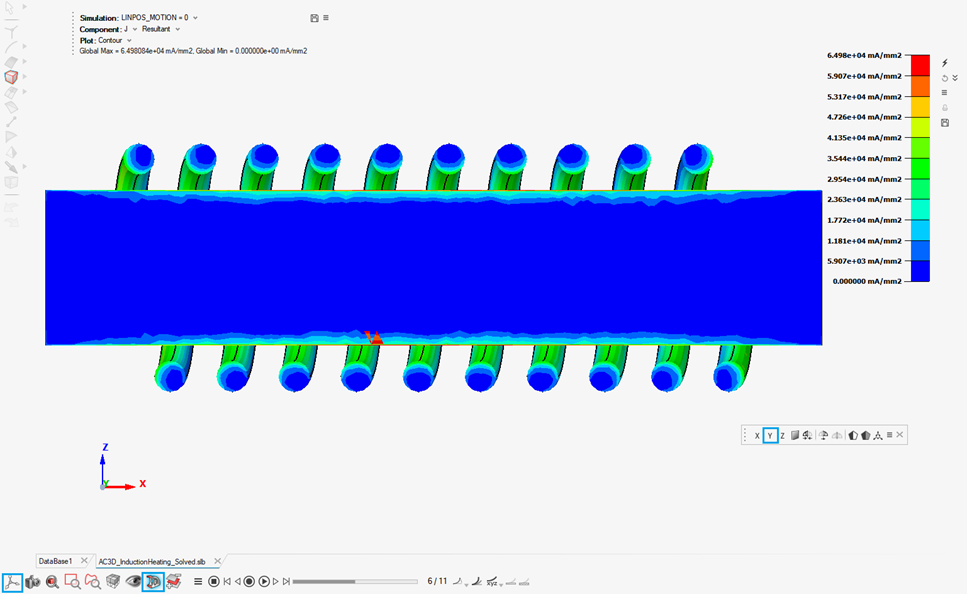This screenshot has height=594, width=967.
Task: Select the trowel tool in sidebar
Action: 11,167
